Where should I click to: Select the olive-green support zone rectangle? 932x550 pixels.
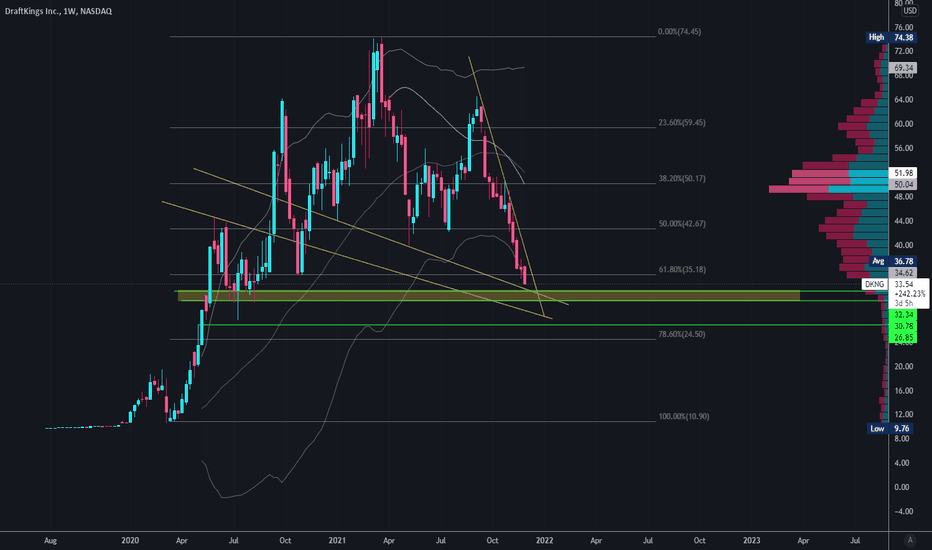pos(489,296)
